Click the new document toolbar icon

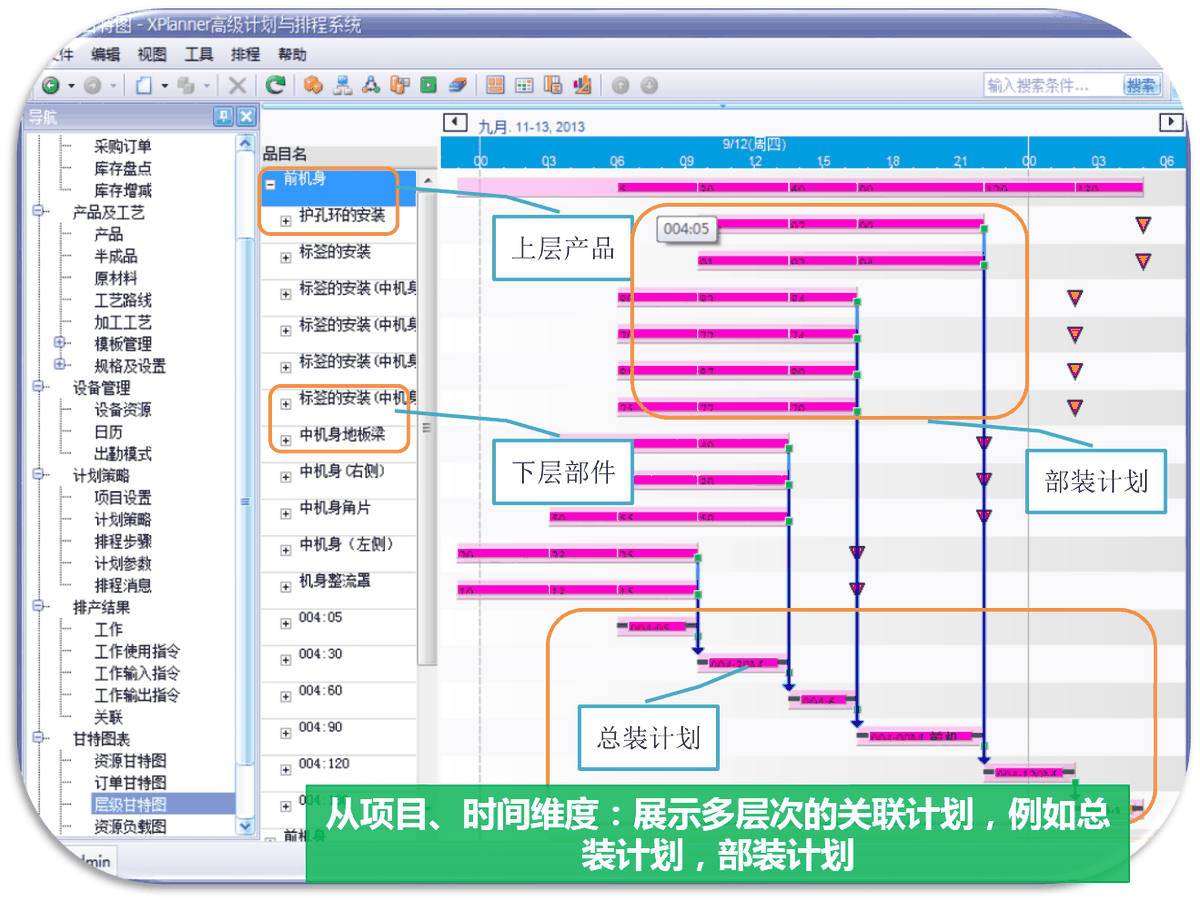144,86
